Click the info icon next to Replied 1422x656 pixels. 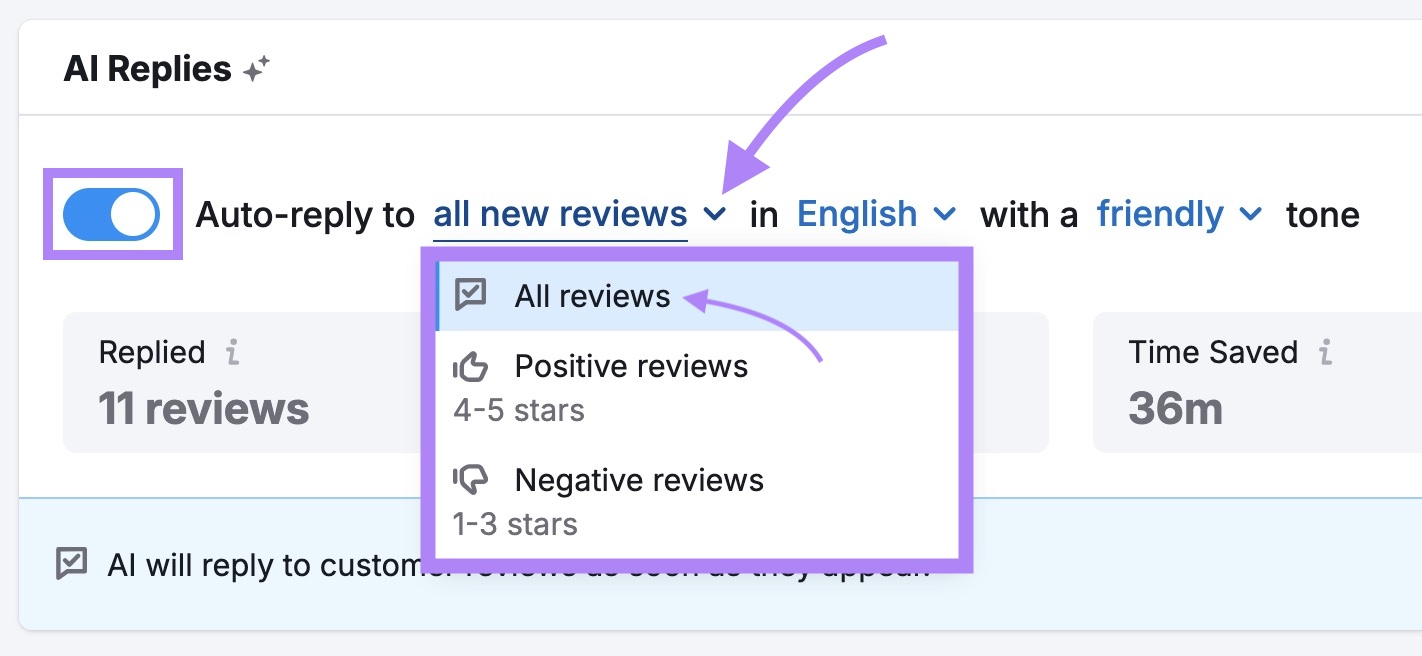click(233, 352)
